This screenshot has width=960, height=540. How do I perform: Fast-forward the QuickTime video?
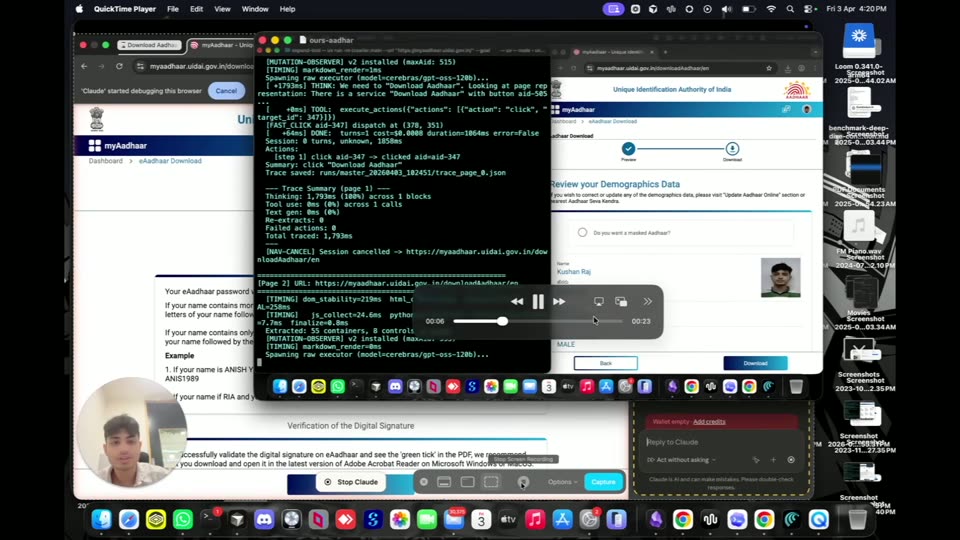(559, 301)
